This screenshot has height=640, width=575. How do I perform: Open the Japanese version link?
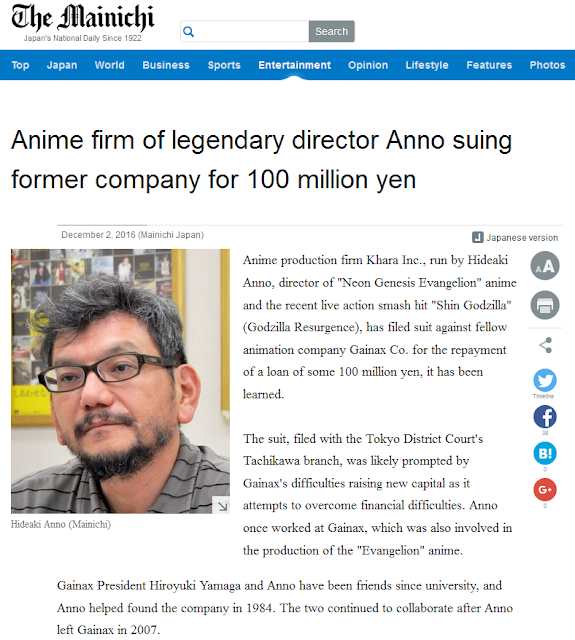point(515,238)
